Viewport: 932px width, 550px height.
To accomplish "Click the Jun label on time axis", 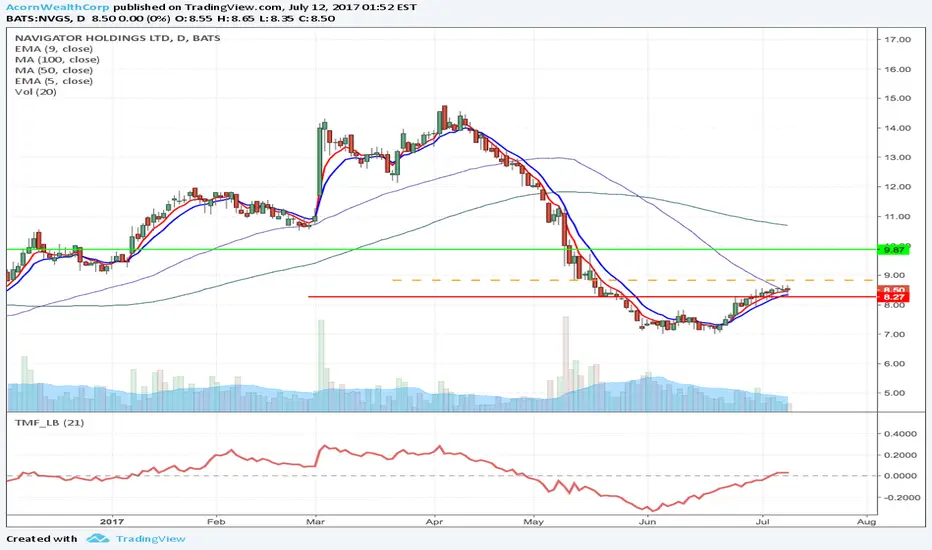I will 647,522.
